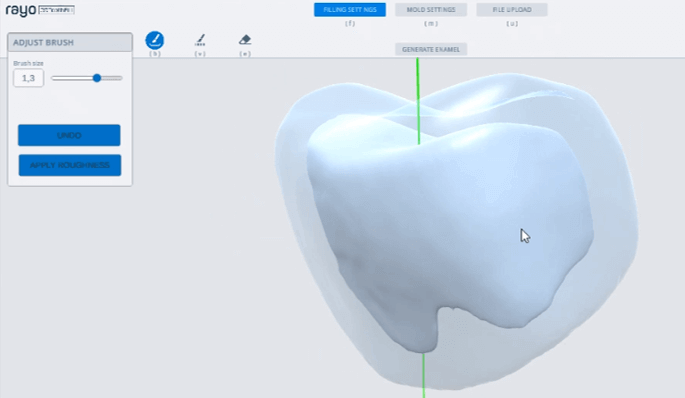Focus the brush size value field
The image size is (685, 398).
28,78
